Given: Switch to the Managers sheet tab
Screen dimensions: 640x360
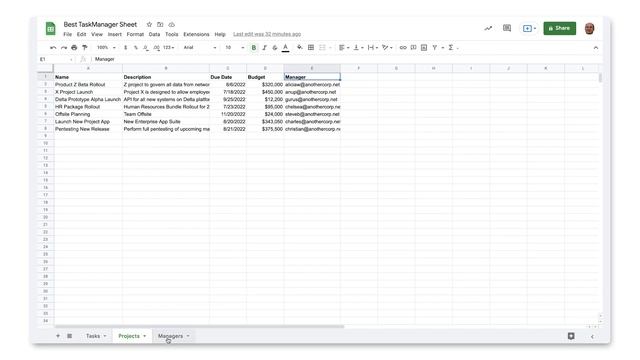Looking at the screenshot, I should click(173, 336).
